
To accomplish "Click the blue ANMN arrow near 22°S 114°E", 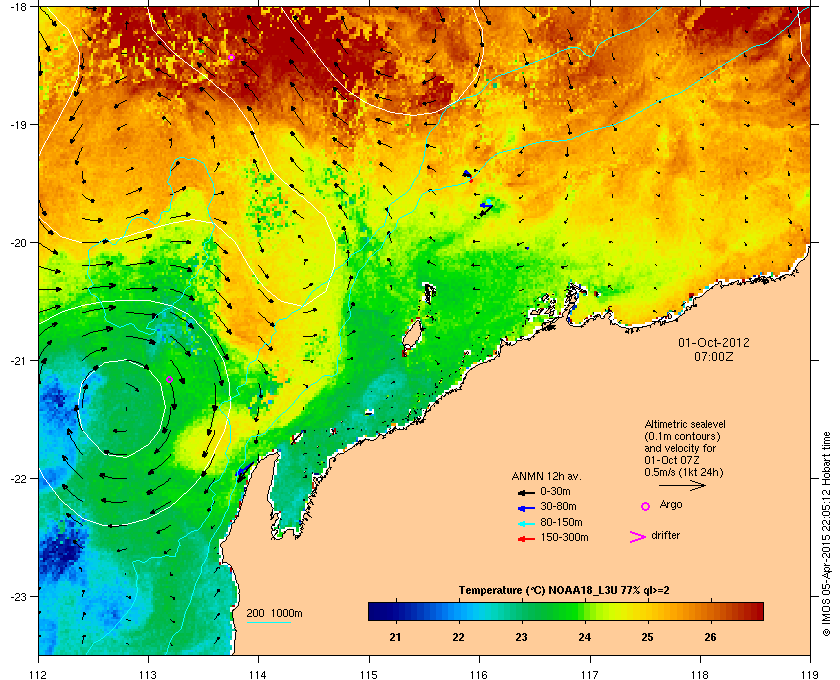I will pos(243,470).
